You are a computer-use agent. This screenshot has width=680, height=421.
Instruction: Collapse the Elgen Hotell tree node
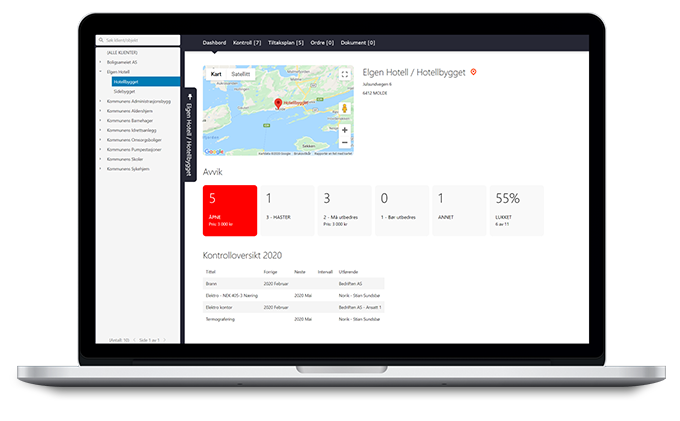coord(100,72)
